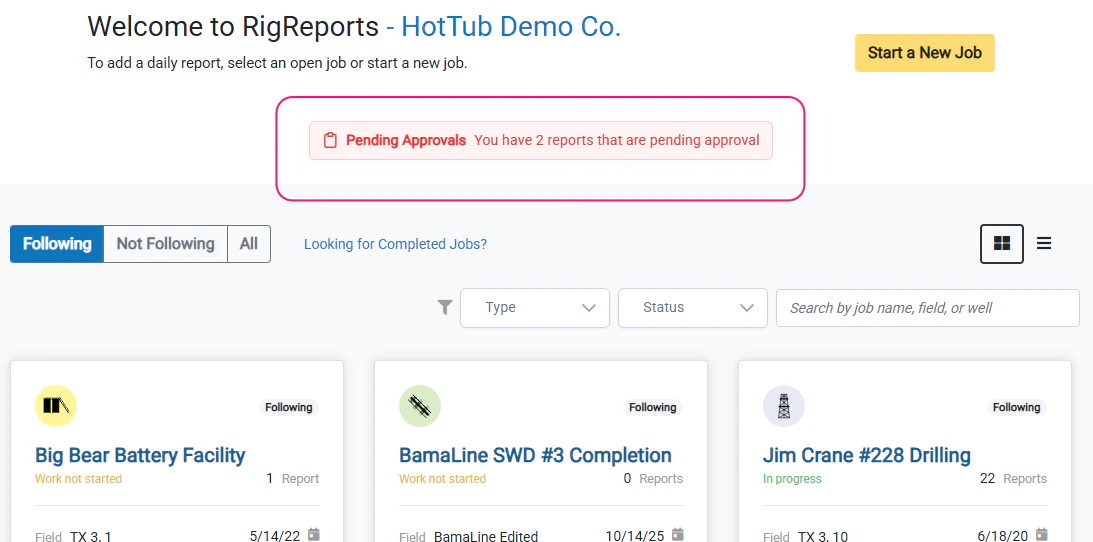1093x542 pixels.
Task: Click '1 Report' on Big Bear card
Action: [x=293, y=479]
